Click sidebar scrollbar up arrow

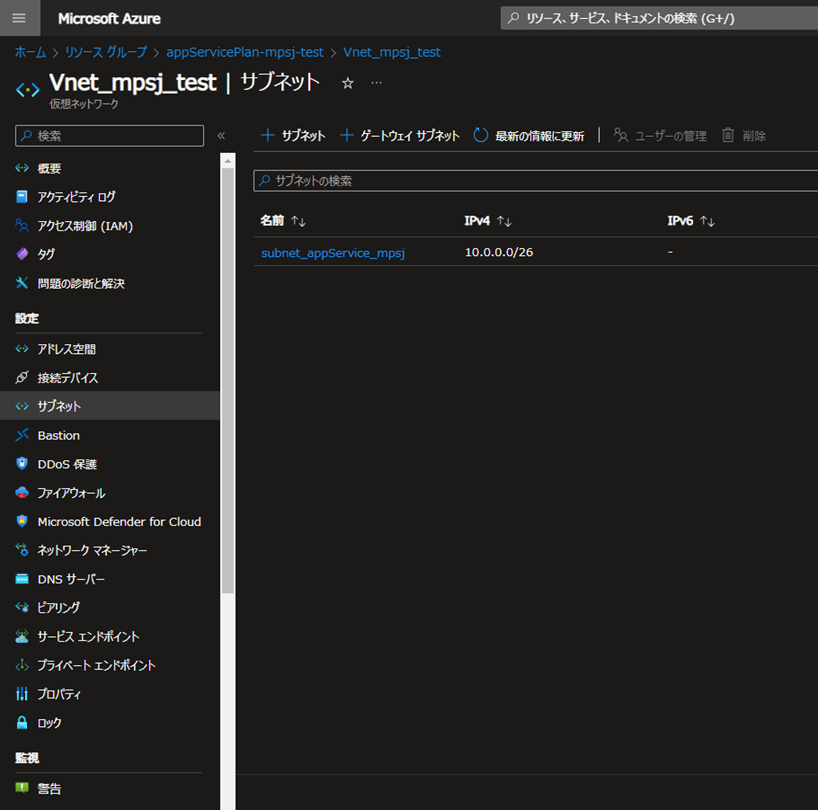(x=228, y=161)
